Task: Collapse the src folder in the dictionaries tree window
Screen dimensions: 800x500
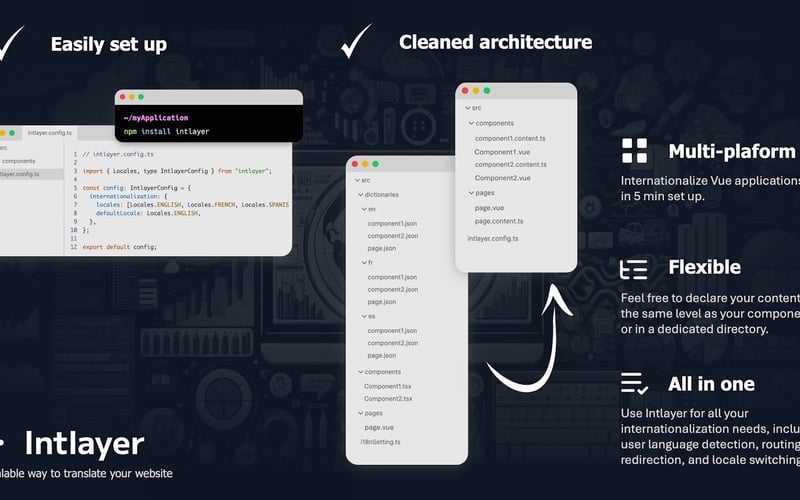Action: [x=357, y=180]
